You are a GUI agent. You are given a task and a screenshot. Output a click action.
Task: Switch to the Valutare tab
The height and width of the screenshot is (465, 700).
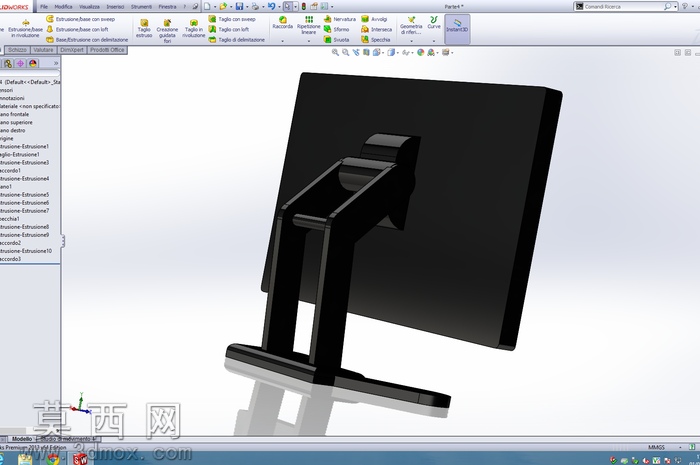(43, 50)
